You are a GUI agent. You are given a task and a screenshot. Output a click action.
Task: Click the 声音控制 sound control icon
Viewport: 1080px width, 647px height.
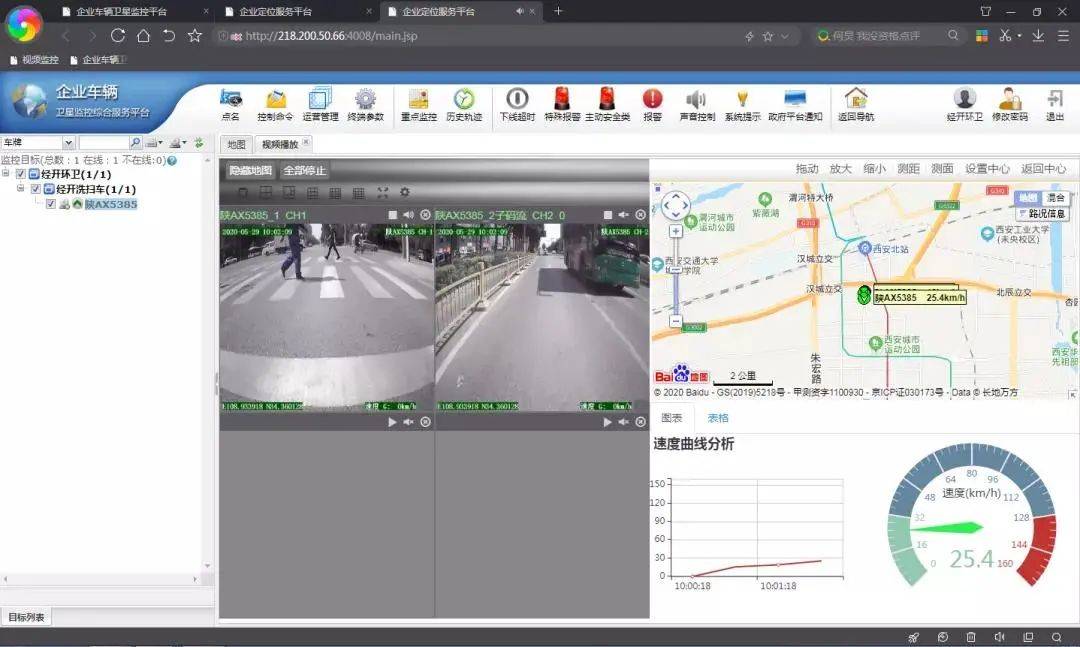click(x=696, y=100)
